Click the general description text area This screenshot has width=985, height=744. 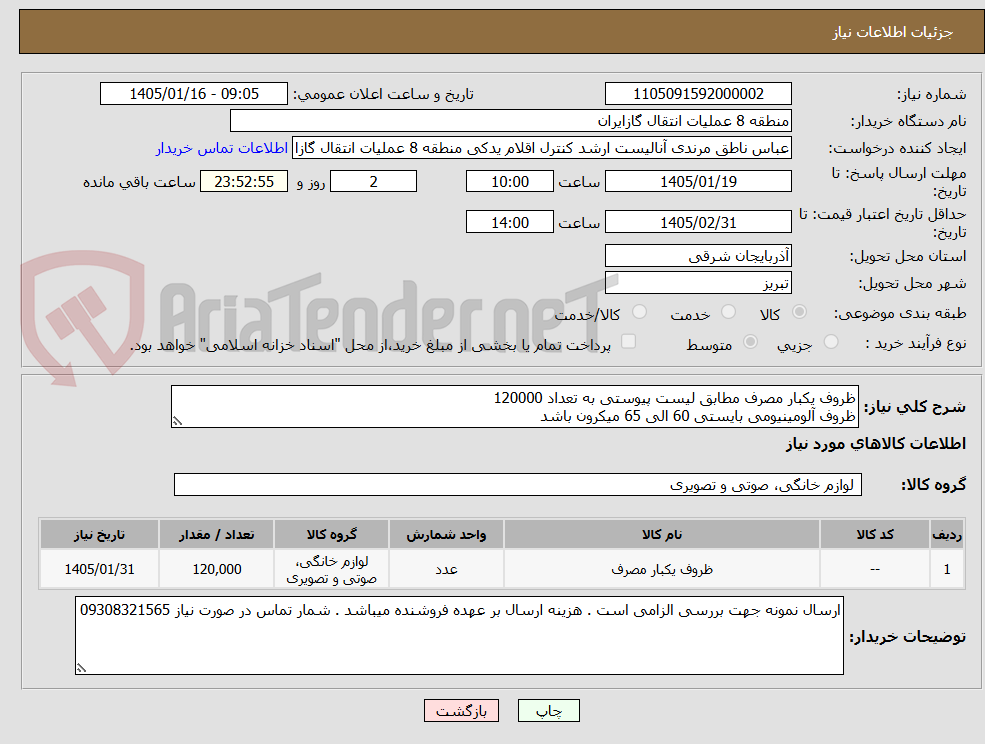(514, 407)
